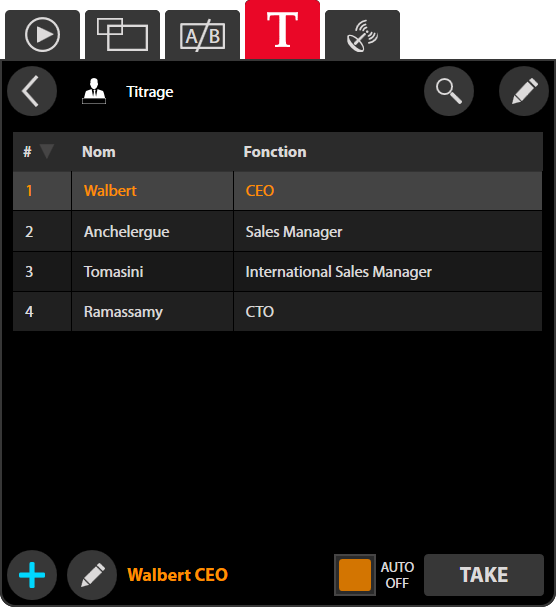Screen dimensions: 556x607
Task: Click the AUTO OFF label
Action: (397, 575)
